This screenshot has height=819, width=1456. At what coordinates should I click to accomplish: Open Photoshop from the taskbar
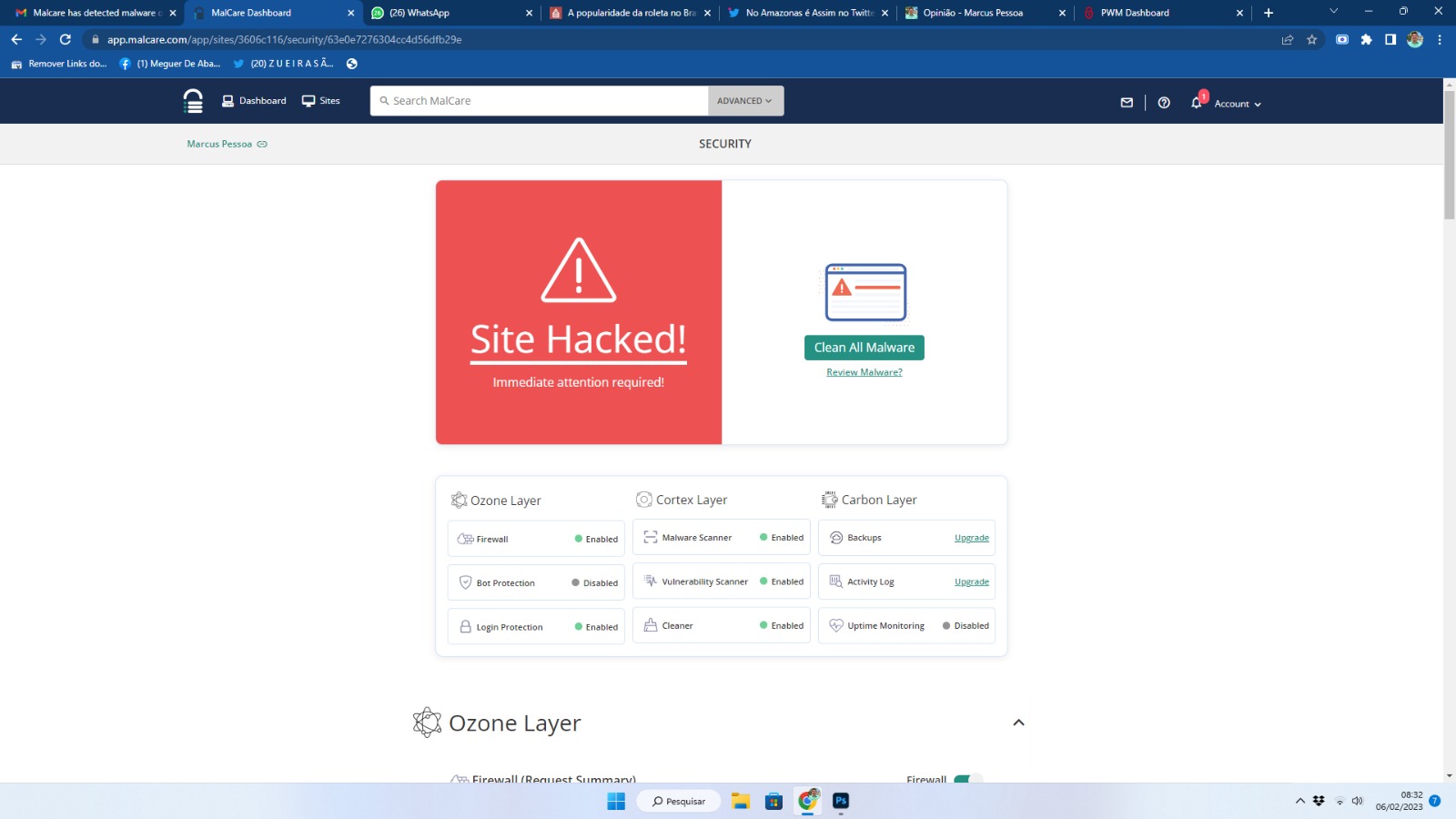coord(841,801)
